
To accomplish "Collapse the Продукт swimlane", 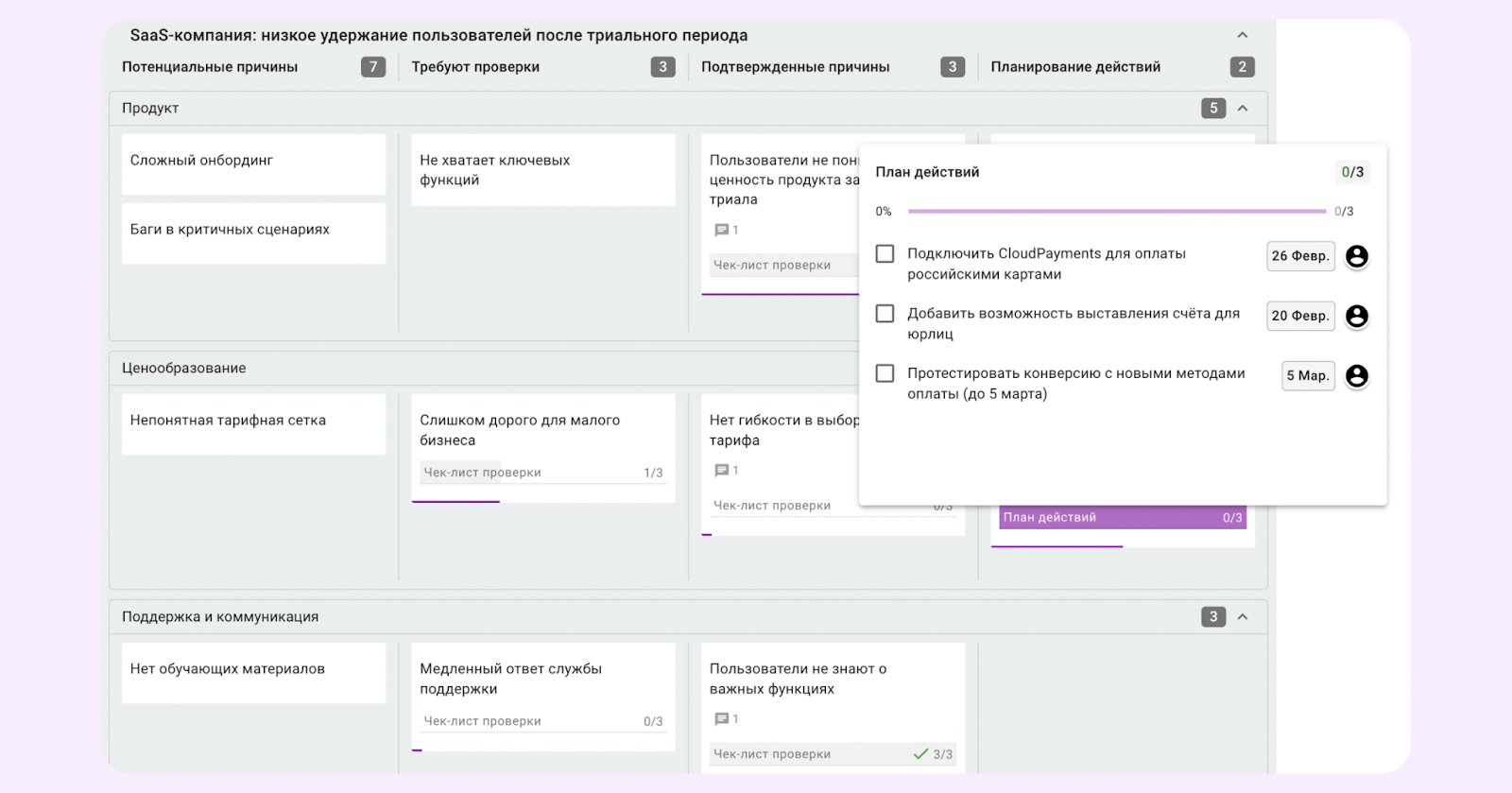I will pyautogui.click(x=1242, y=109).
